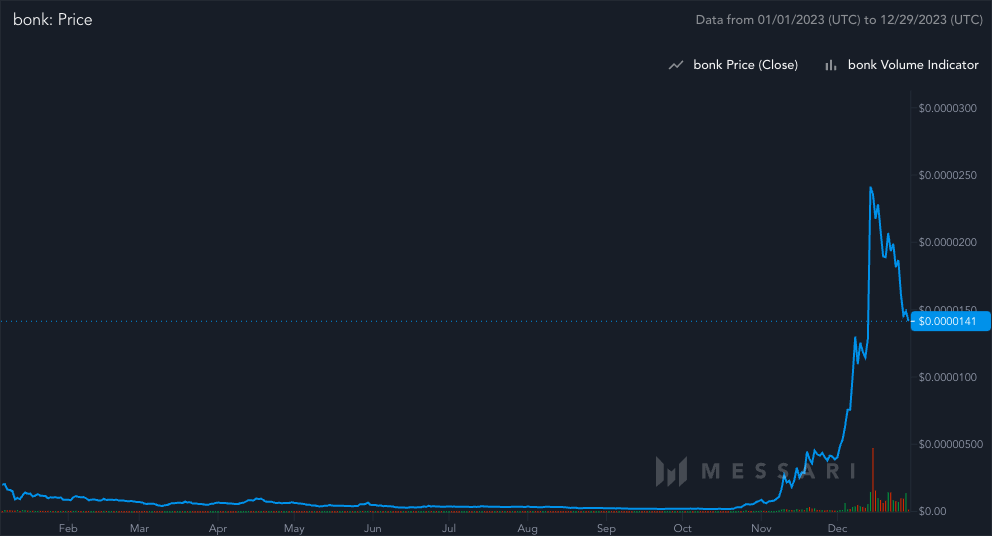Click the $0.0000250 y-axis label
Image resolution: width=992 pixels, height=542 pixels.
(947, 175)
